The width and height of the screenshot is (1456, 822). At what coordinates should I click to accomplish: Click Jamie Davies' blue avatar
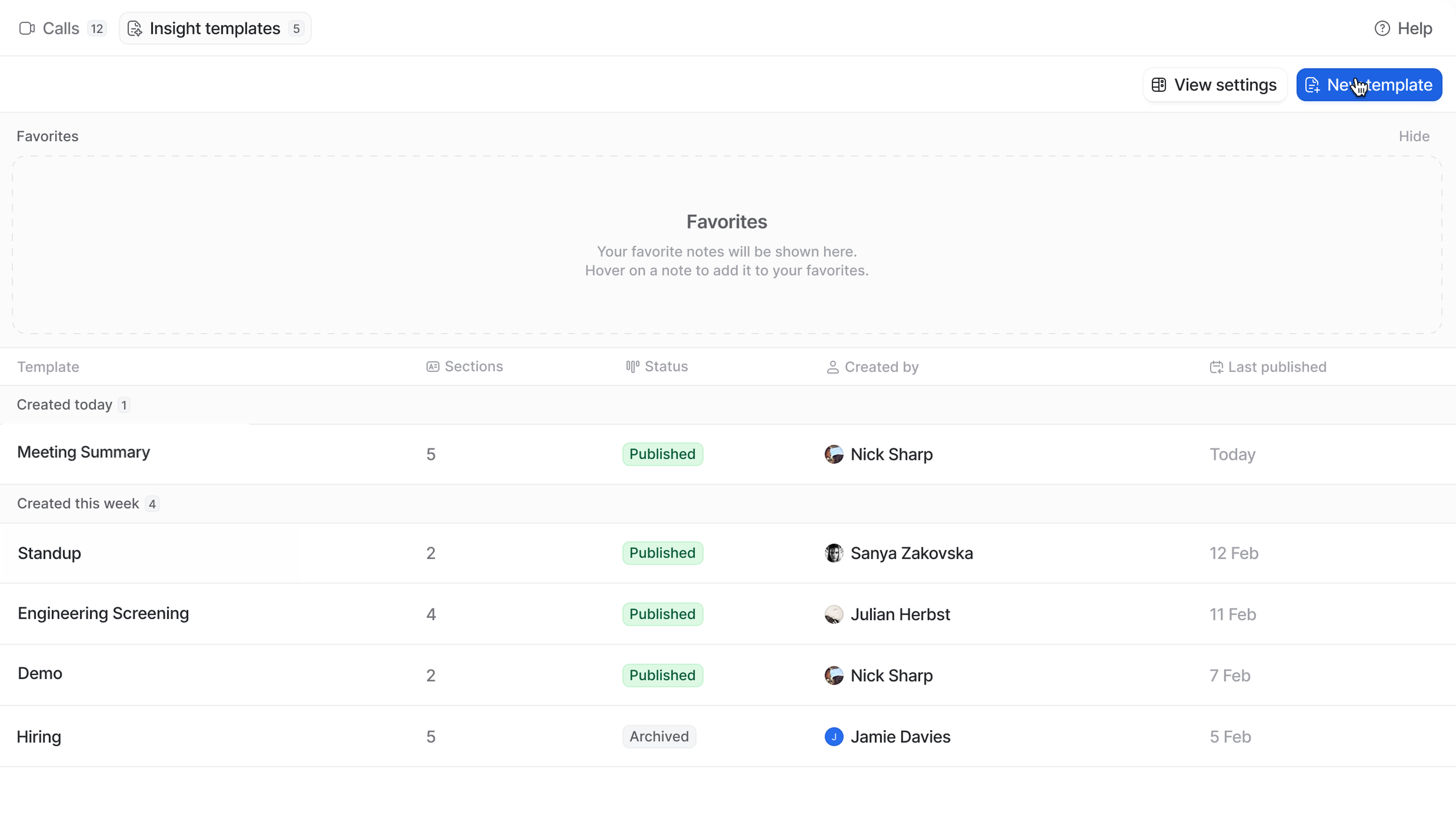click(834, 737)
